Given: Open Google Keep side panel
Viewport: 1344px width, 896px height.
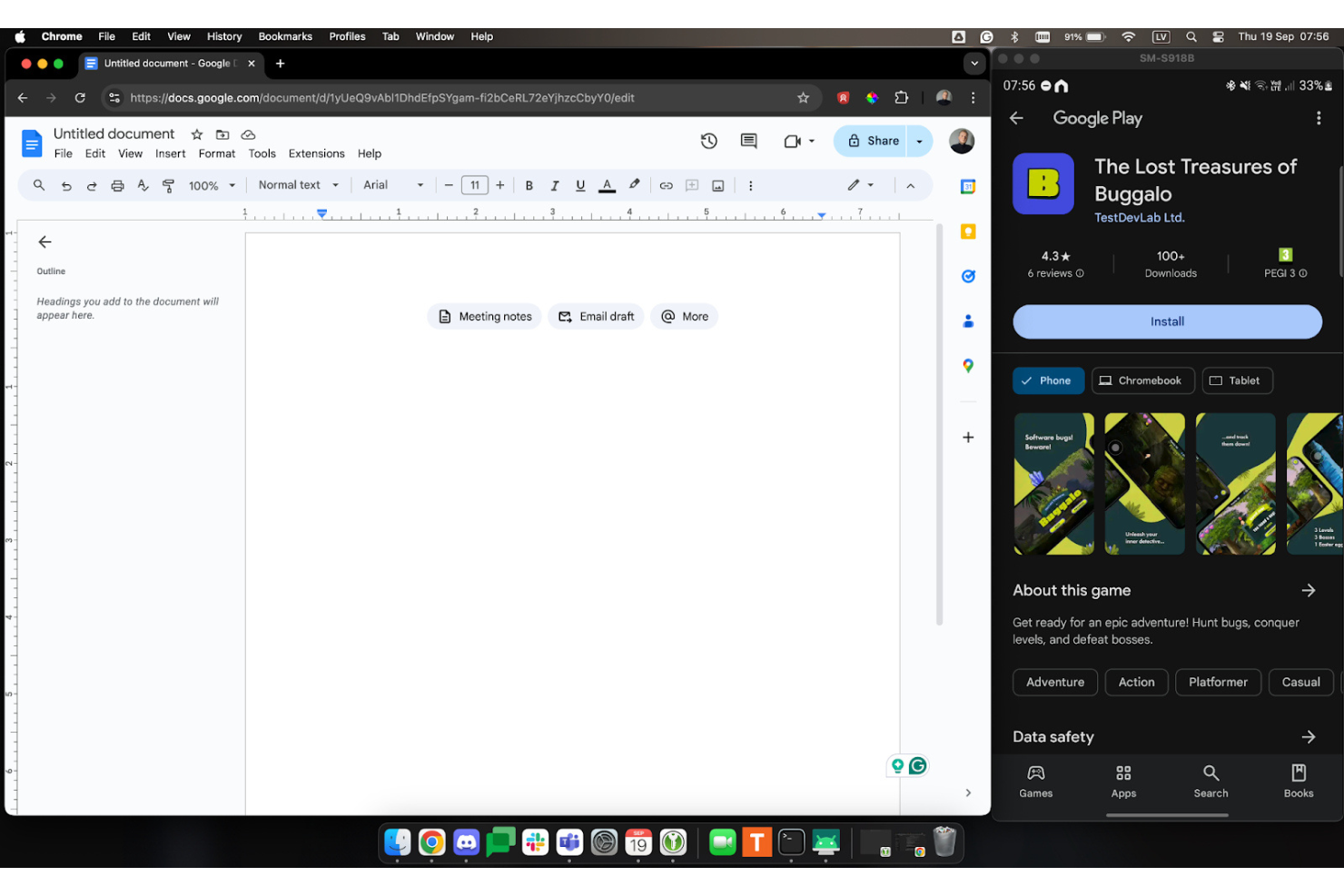Looking at the screenshot, I should (x=968, y=231).
